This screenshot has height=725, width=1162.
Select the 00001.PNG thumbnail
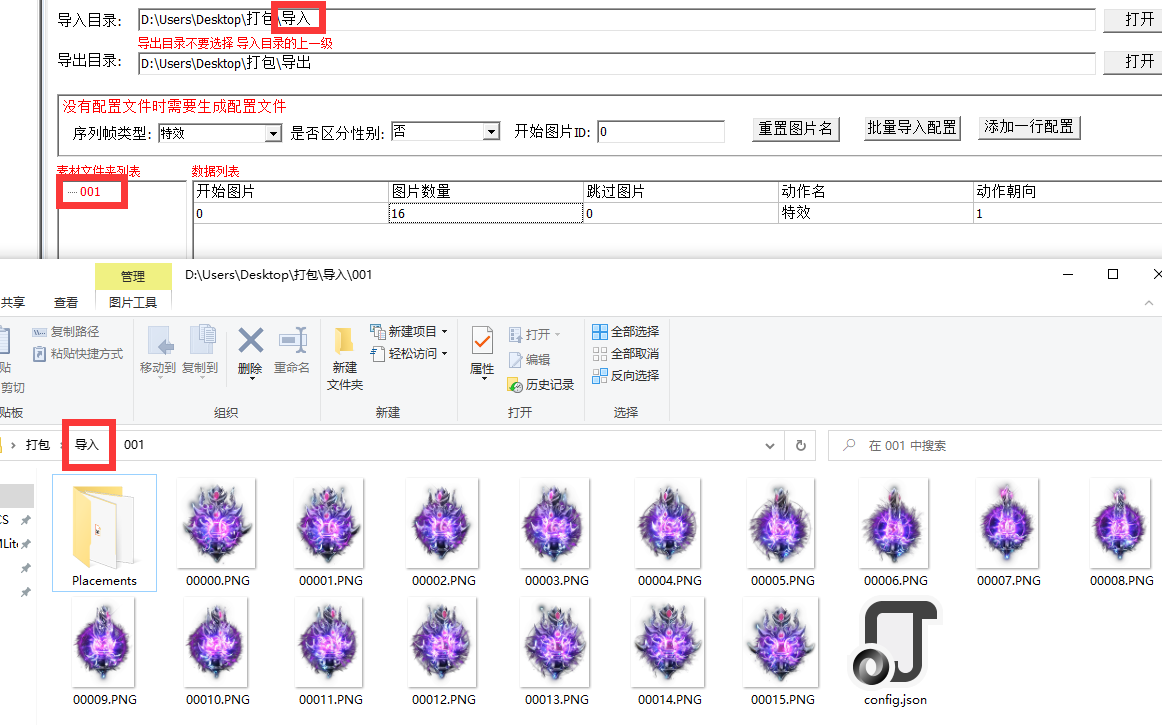[x=331, y=533]
